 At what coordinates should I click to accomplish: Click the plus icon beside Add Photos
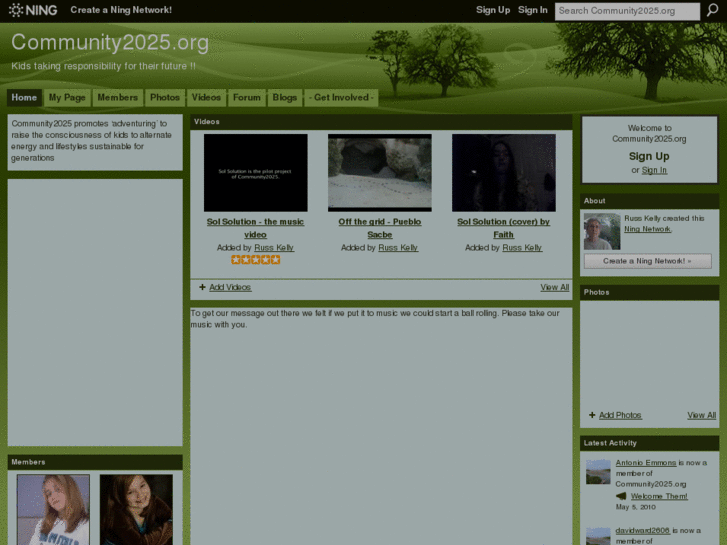(592, 415)
